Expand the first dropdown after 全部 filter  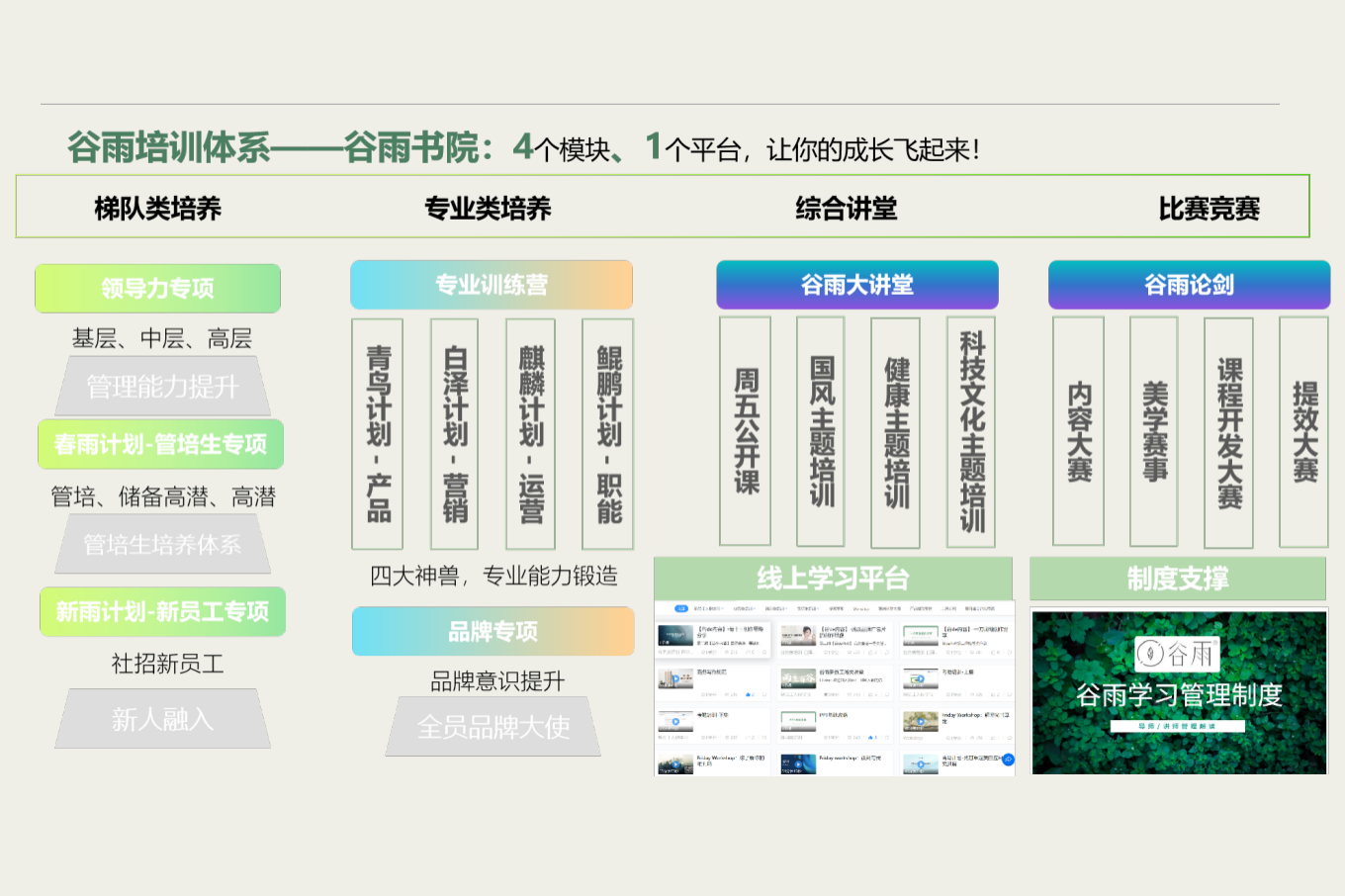[708, 608]
